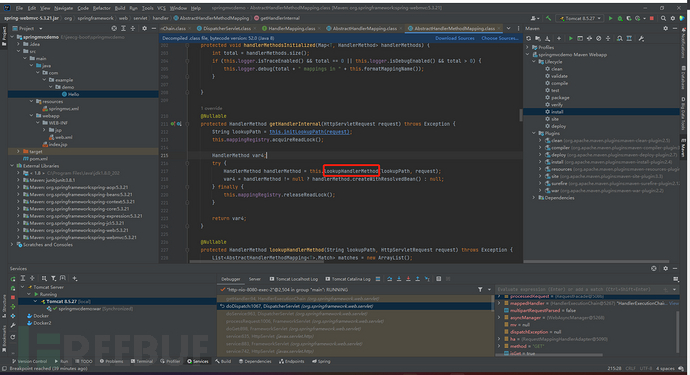Screen dimensions: 690x375
Task: Click Select Opened File target icon
Action: (x=114, y=29)
